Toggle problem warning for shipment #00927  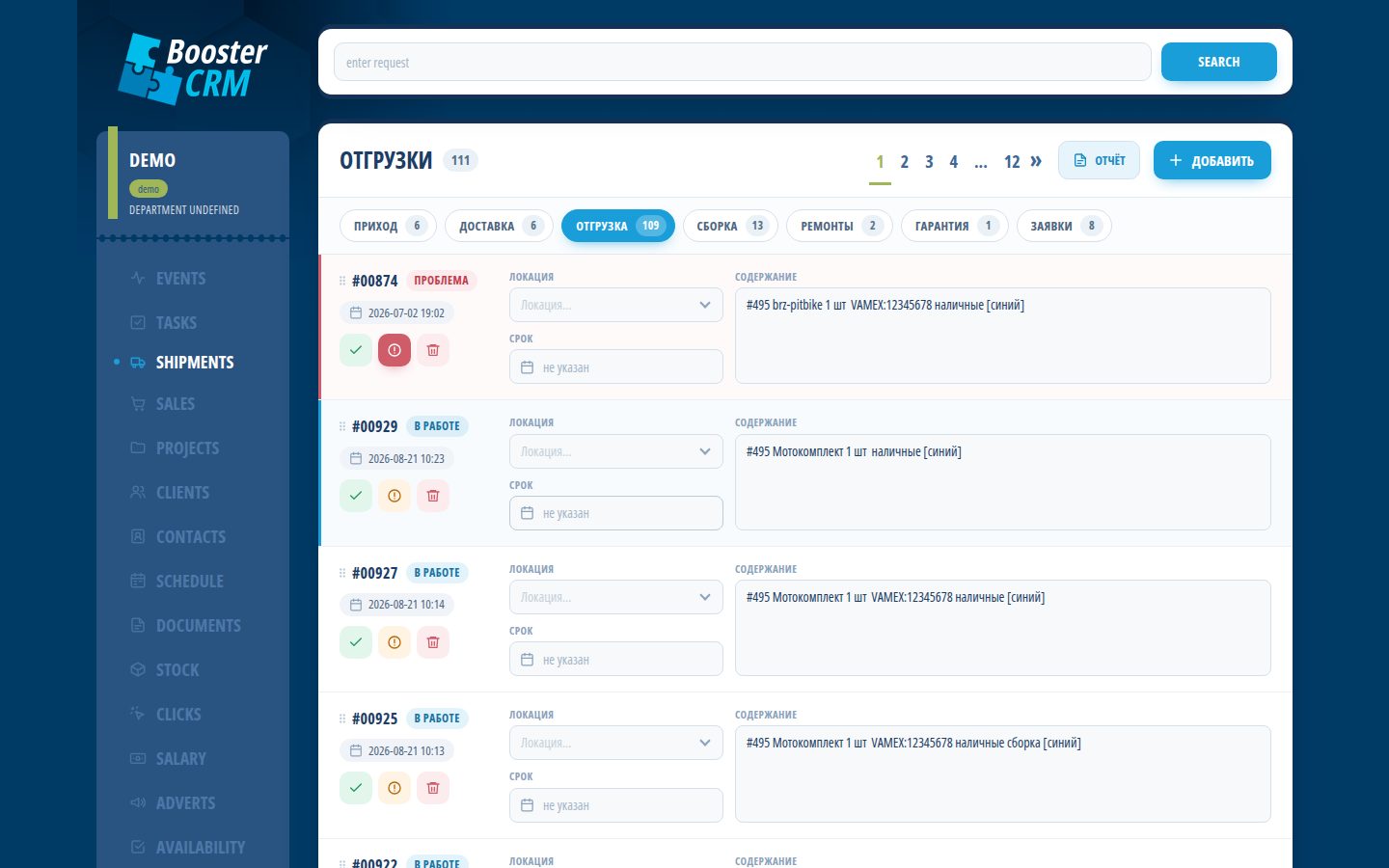pyautogui.click(x=395, y=642)
